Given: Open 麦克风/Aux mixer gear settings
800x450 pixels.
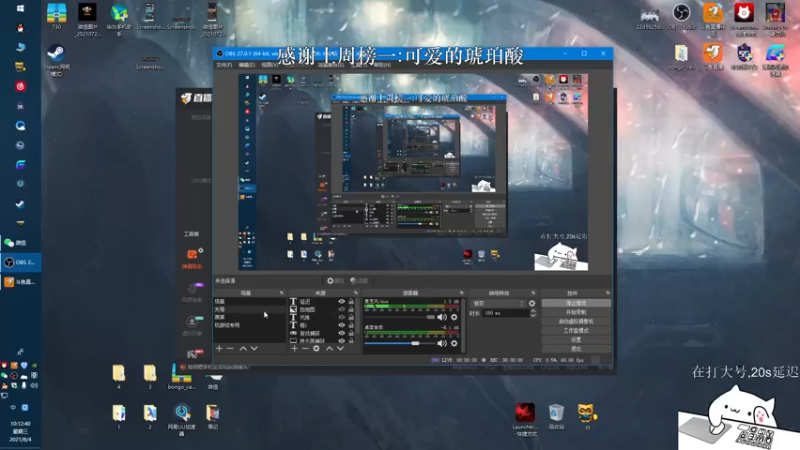Looking at the screenshot, I should pyautogui.click(x=454, y=317).
